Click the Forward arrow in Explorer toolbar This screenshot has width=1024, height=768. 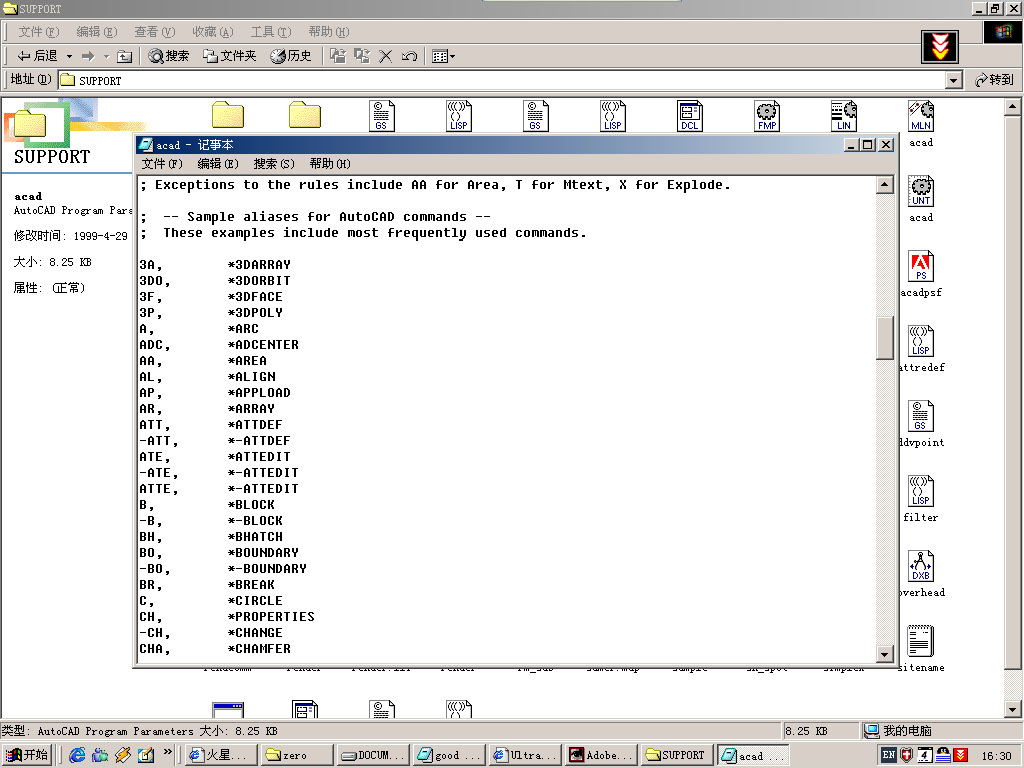[88, 56]
